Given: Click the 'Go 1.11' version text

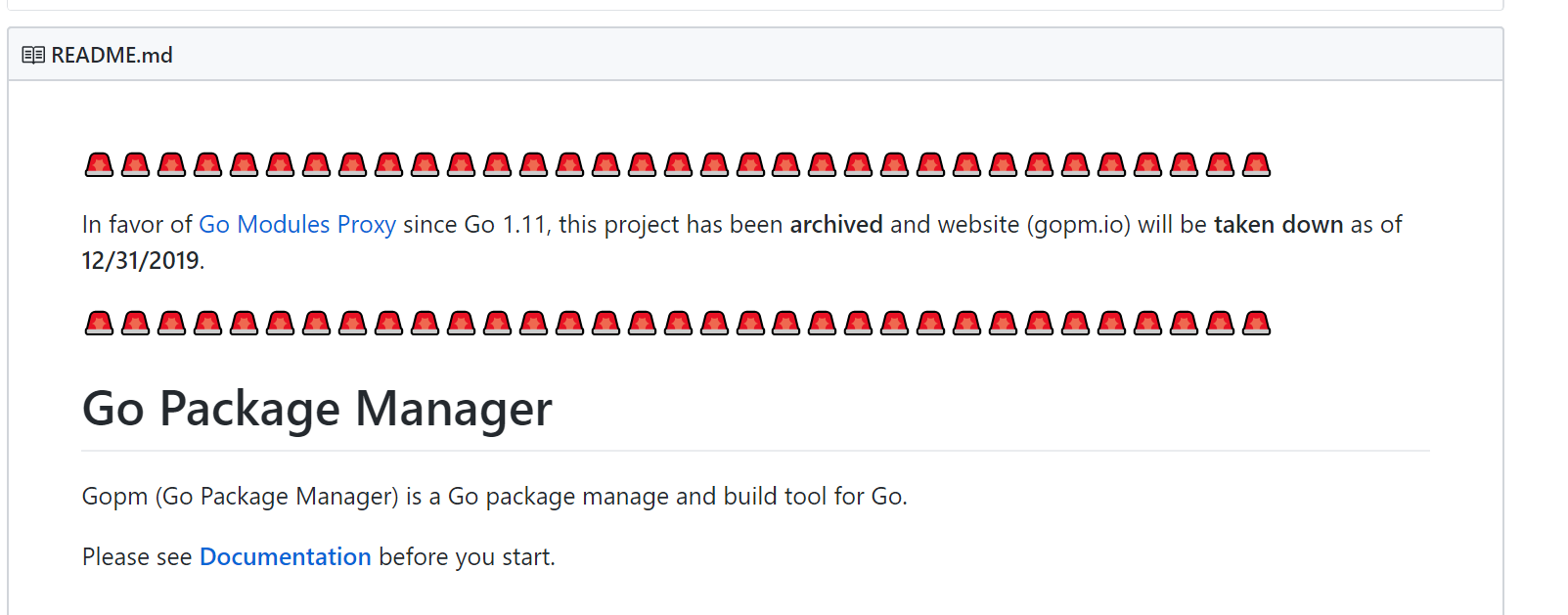Looking at the screenshot, I should [505, 225].
